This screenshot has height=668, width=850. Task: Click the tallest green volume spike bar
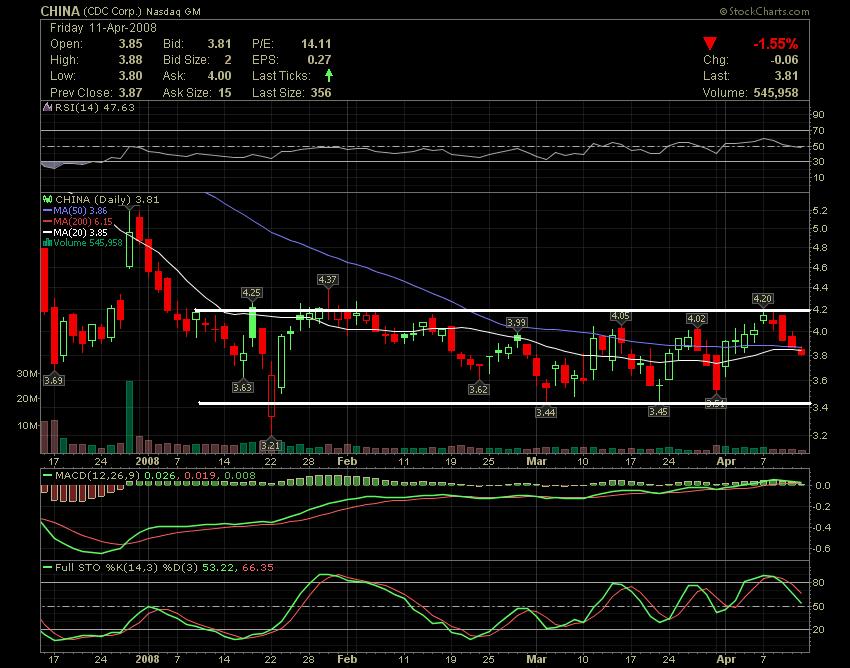[x=130, y=416]
